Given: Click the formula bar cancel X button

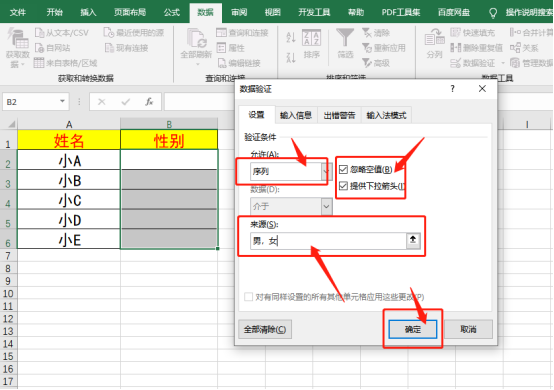Looking at the screenshot, I should [x=102, y=102].
